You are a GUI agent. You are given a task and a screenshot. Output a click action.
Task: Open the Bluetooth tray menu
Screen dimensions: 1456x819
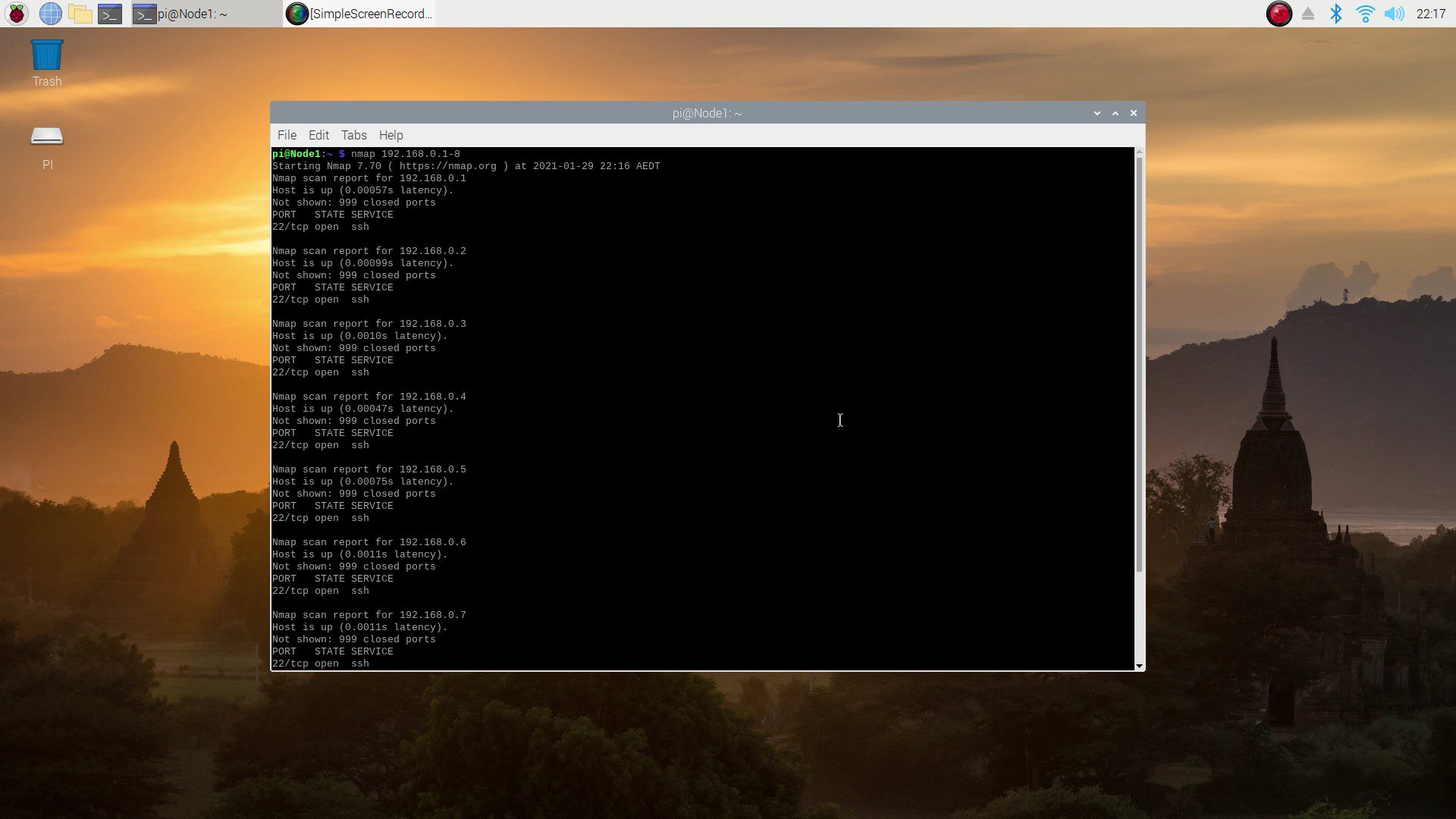point(1336,14)
